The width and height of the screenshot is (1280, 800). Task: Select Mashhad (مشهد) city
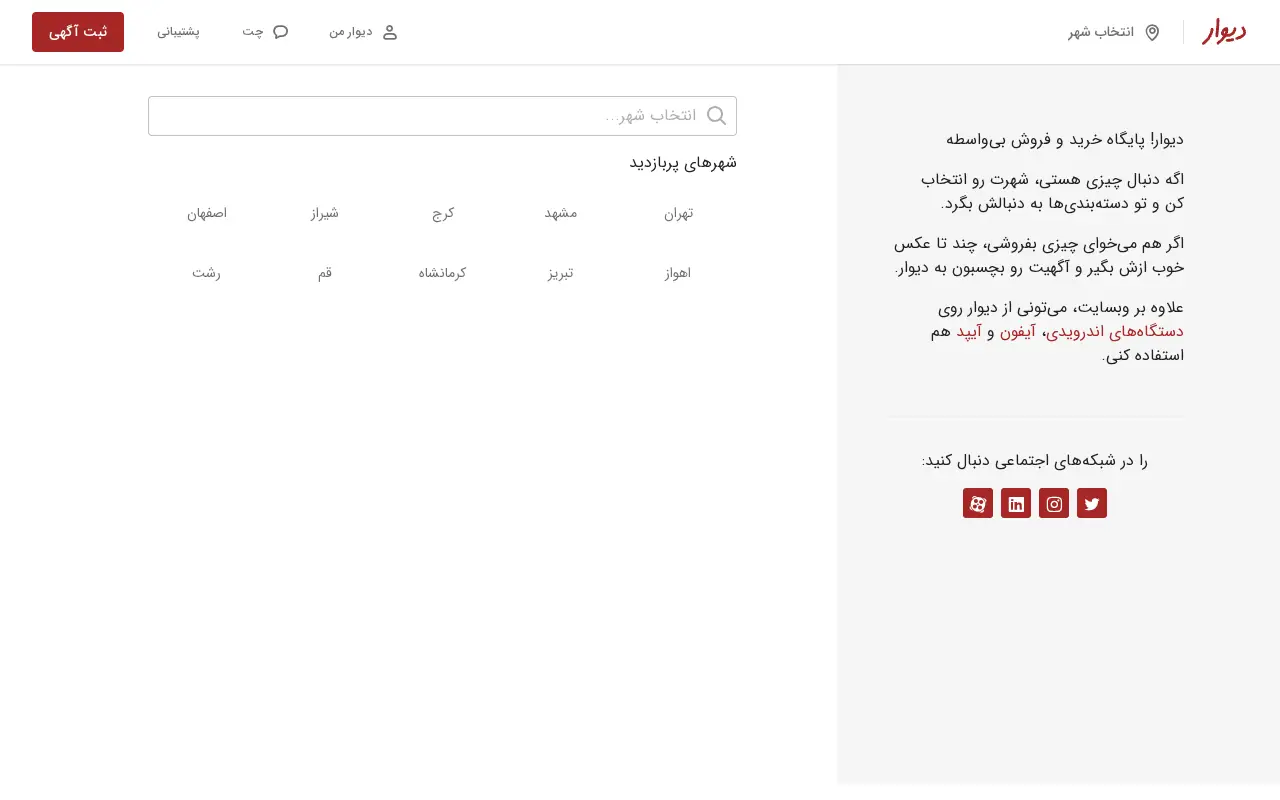click(x=561, y=213)
